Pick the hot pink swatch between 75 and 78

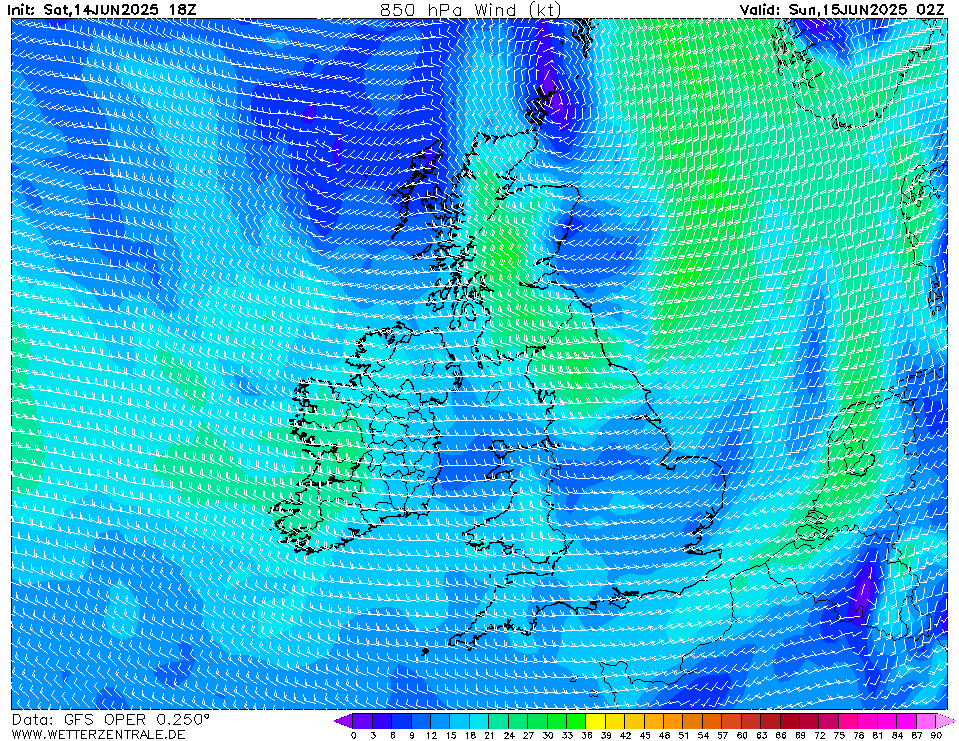point(848,721)
